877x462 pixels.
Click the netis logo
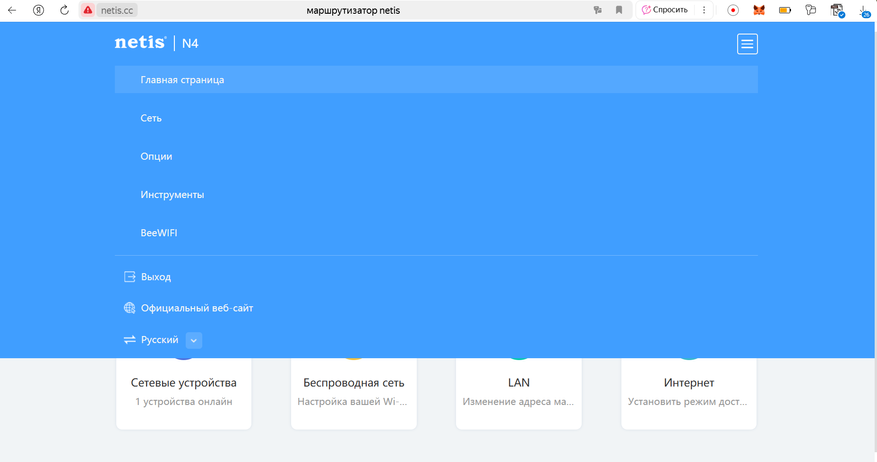(140, 43)
